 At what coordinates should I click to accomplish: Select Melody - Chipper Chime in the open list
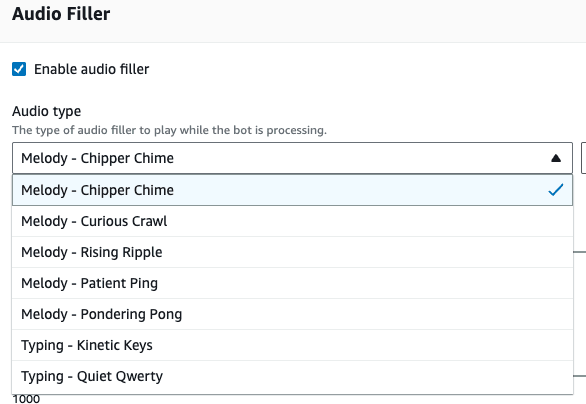292,190
